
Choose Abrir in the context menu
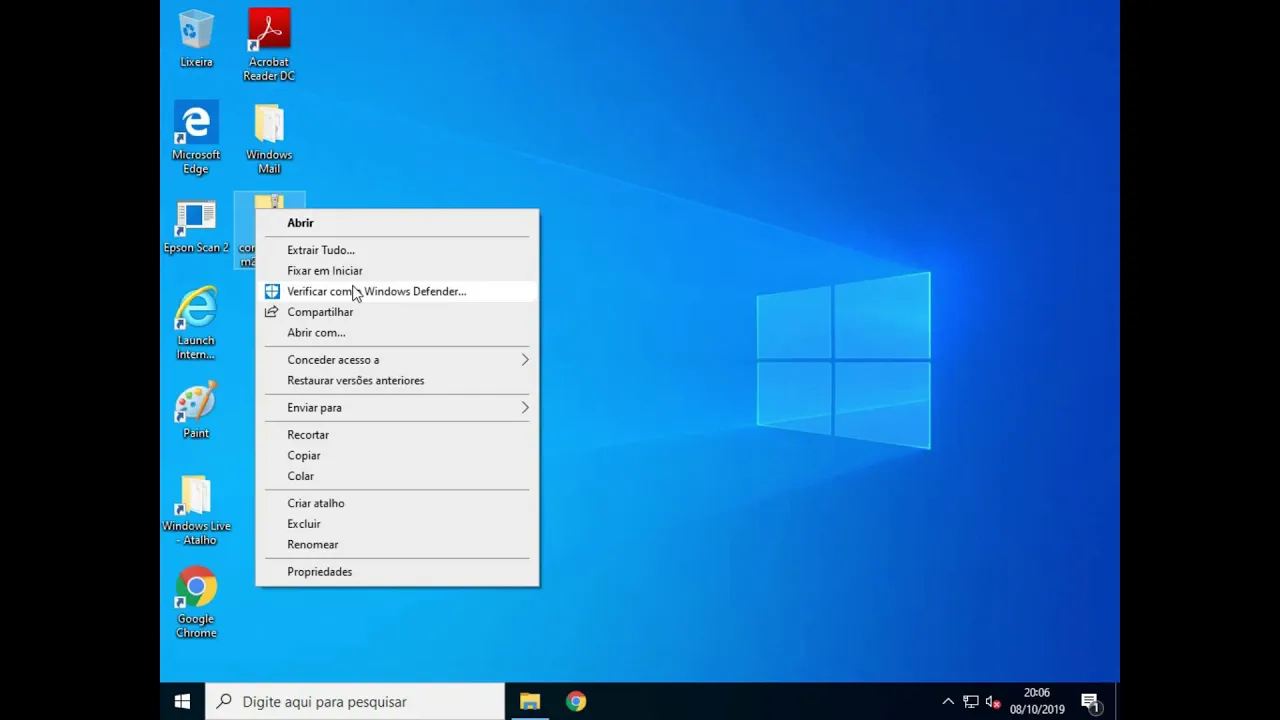(397, 223)
